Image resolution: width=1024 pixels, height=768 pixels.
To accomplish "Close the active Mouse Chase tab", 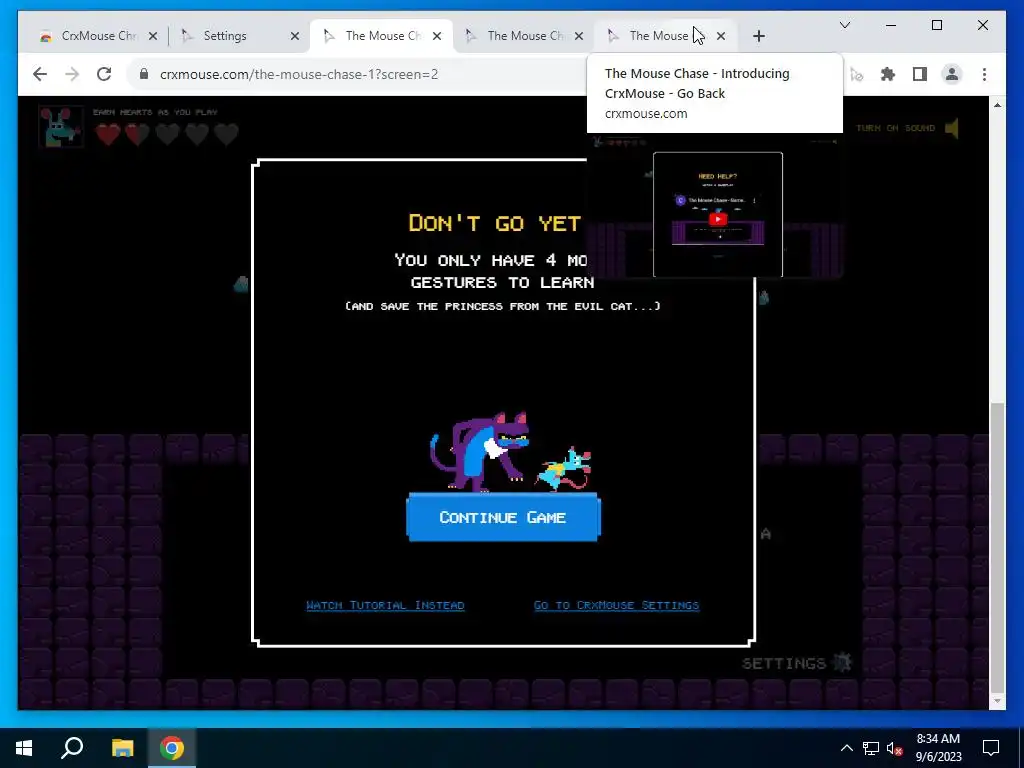I will pyautogui.click(x=437, y=36).
